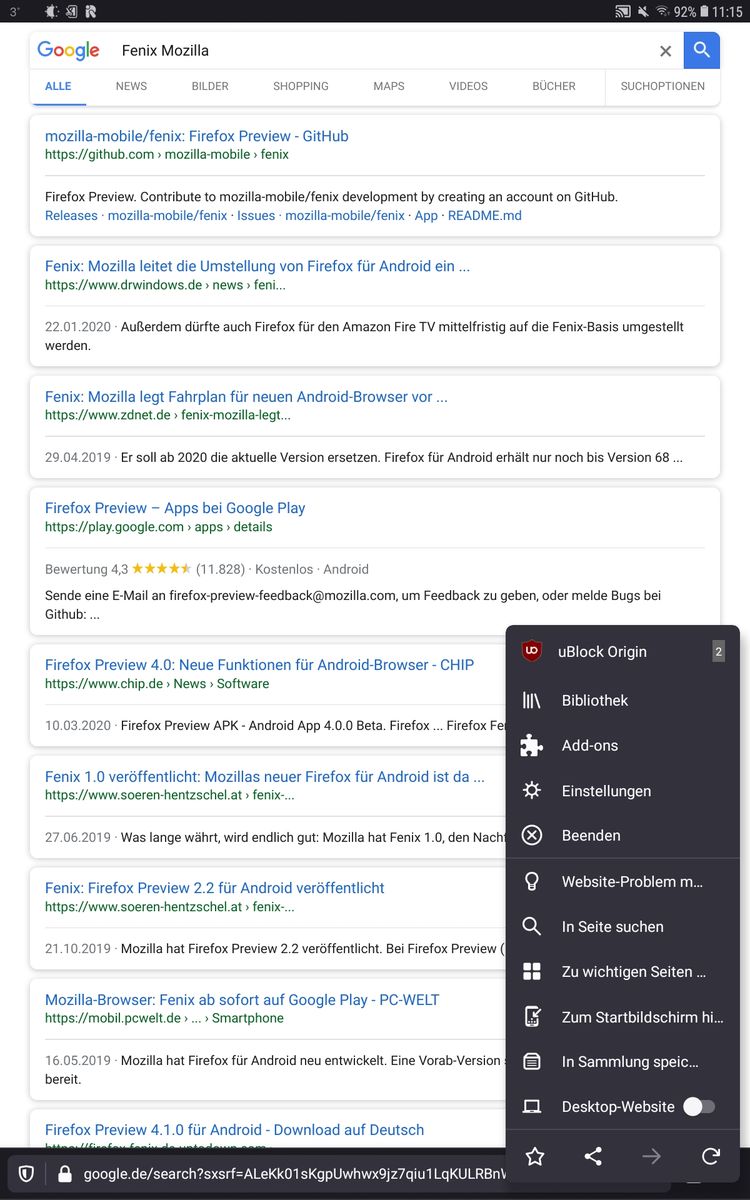Open Add-ons from the browser menu
Viewport: 750px width, 1200px height.
click(590, 746)
